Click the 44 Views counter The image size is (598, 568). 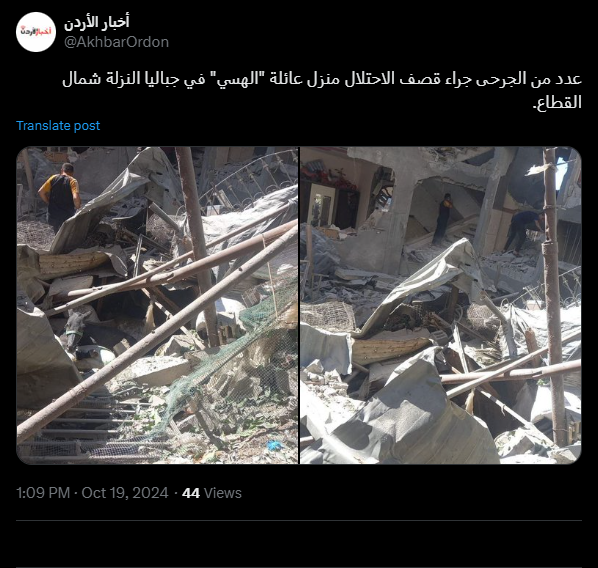[x=212, y=493]
